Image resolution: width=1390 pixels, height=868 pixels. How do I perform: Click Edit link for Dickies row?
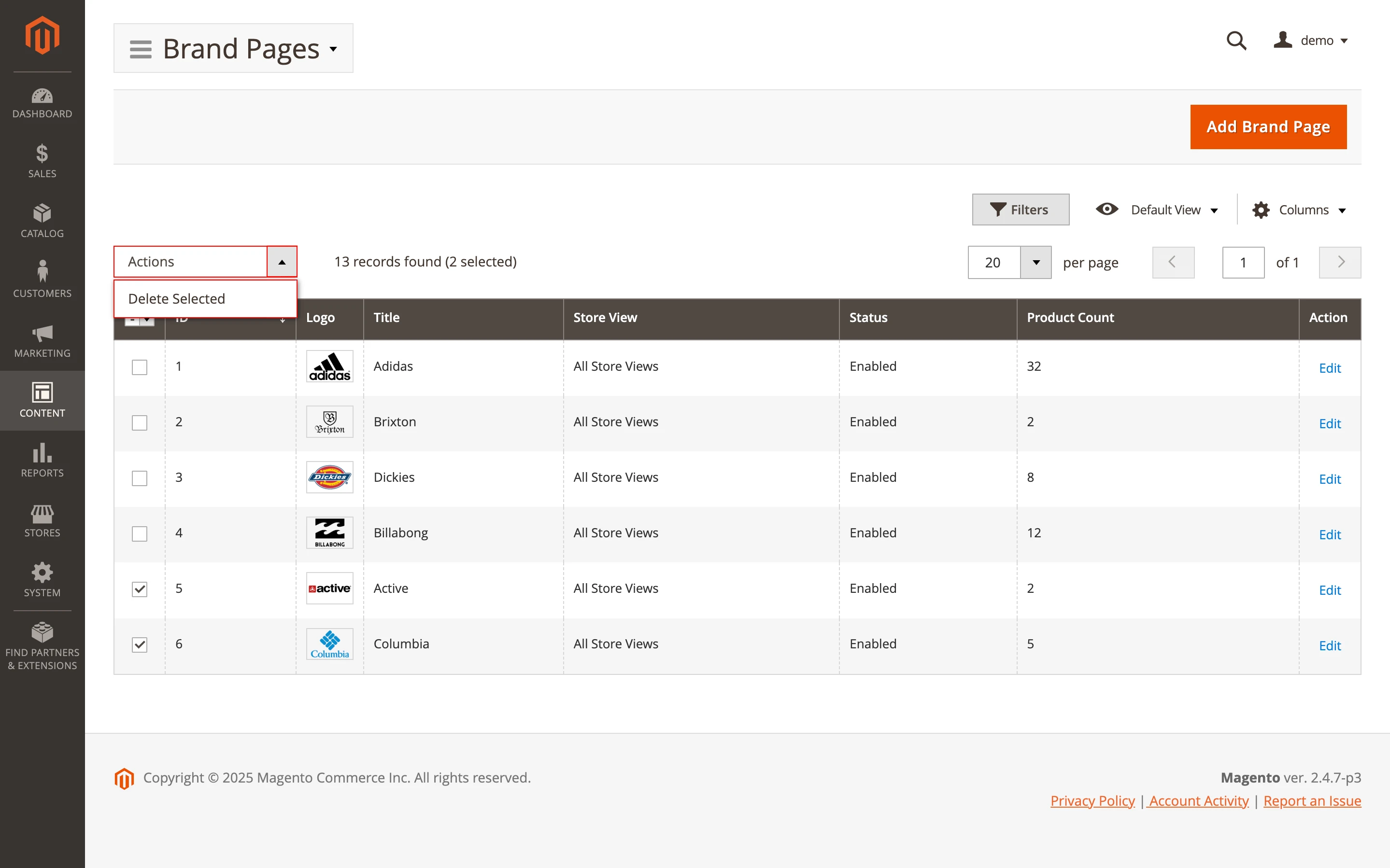[x=1329, y=479]
